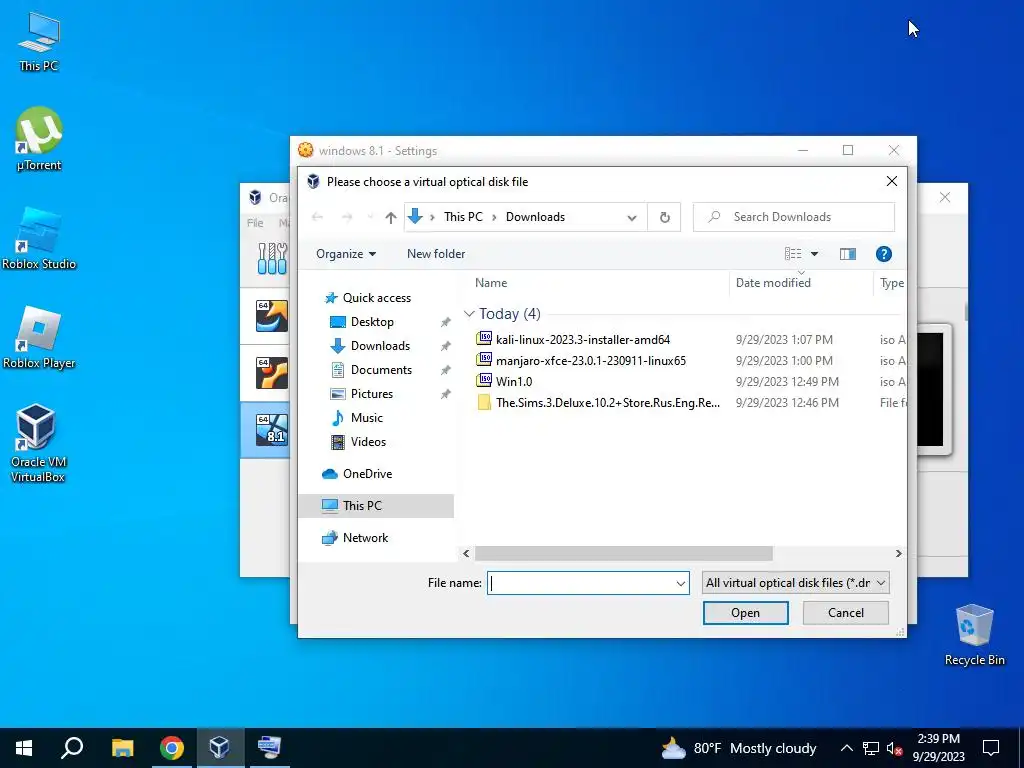Select The.Sims.3.Deluxe folder
This screenshot has width=1024, height=768.
point(607,403)
